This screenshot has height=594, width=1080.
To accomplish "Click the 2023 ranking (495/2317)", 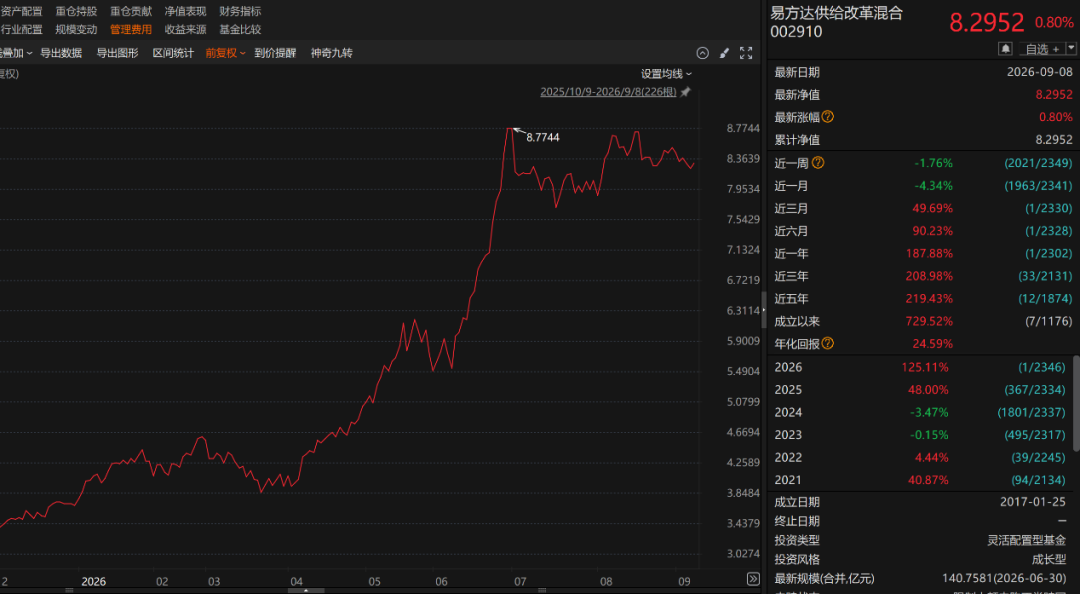I will 1035,435.
